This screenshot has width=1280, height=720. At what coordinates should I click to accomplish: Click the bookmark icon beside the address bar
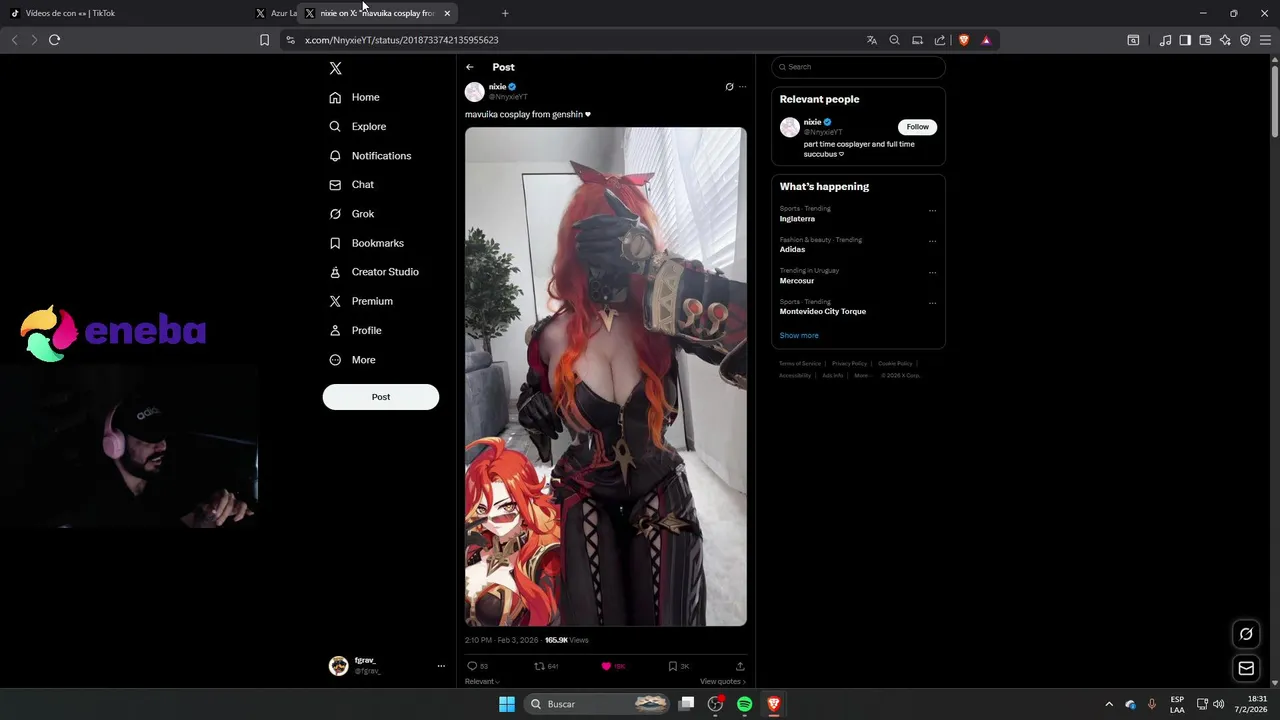(x=264, y=40)
